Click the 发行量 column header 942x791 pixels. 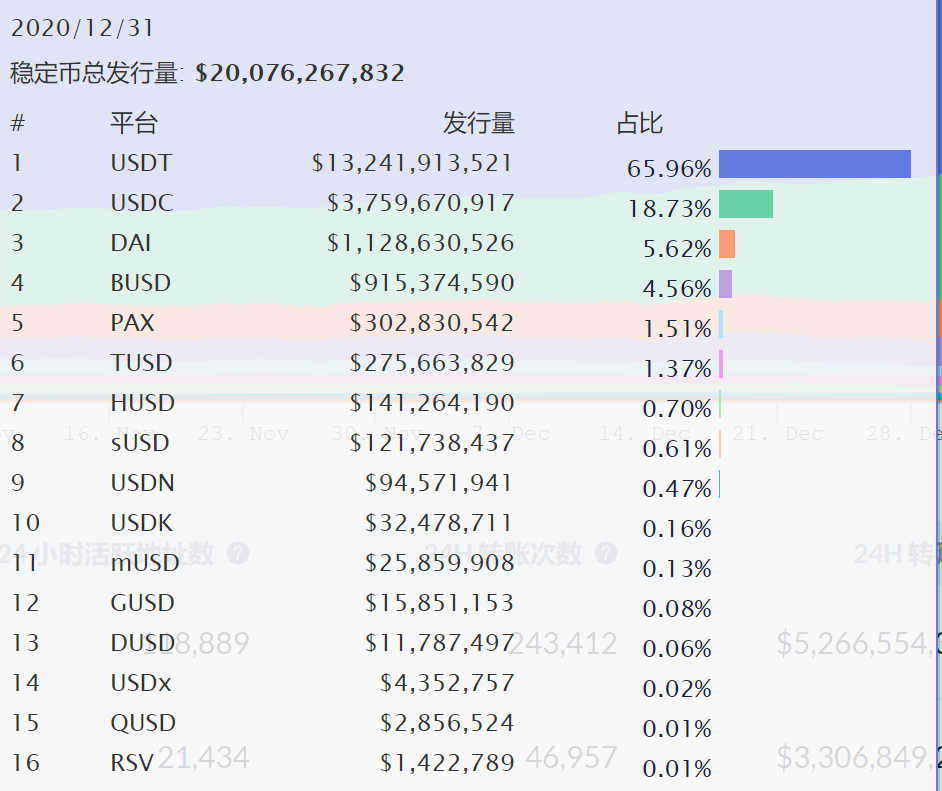(x=479, y=123)
